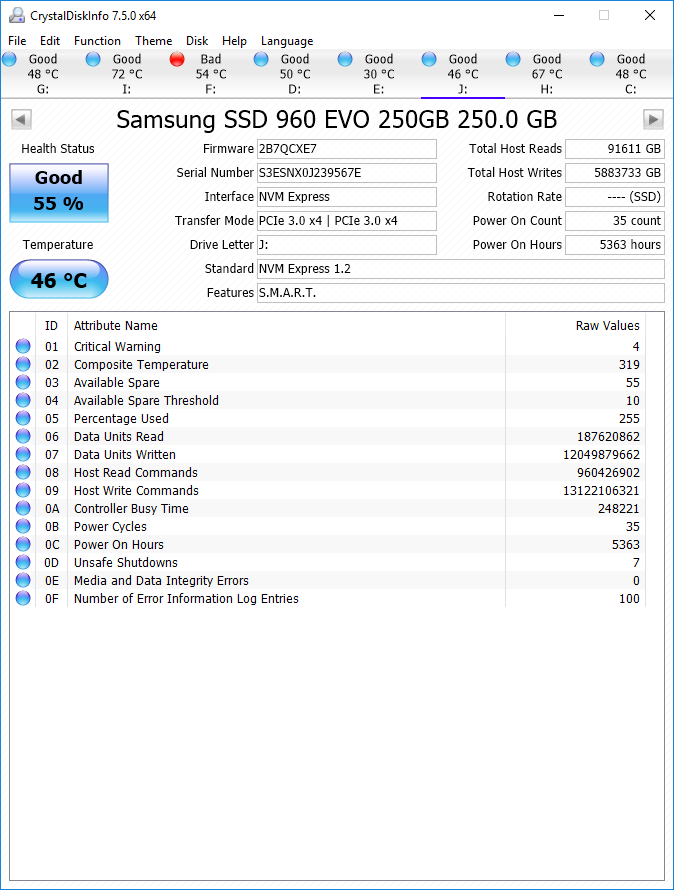The image size is (674, 890).
Task: Click the Firmware field 2B7QCXE7
Action: click(x=346, y=149)
